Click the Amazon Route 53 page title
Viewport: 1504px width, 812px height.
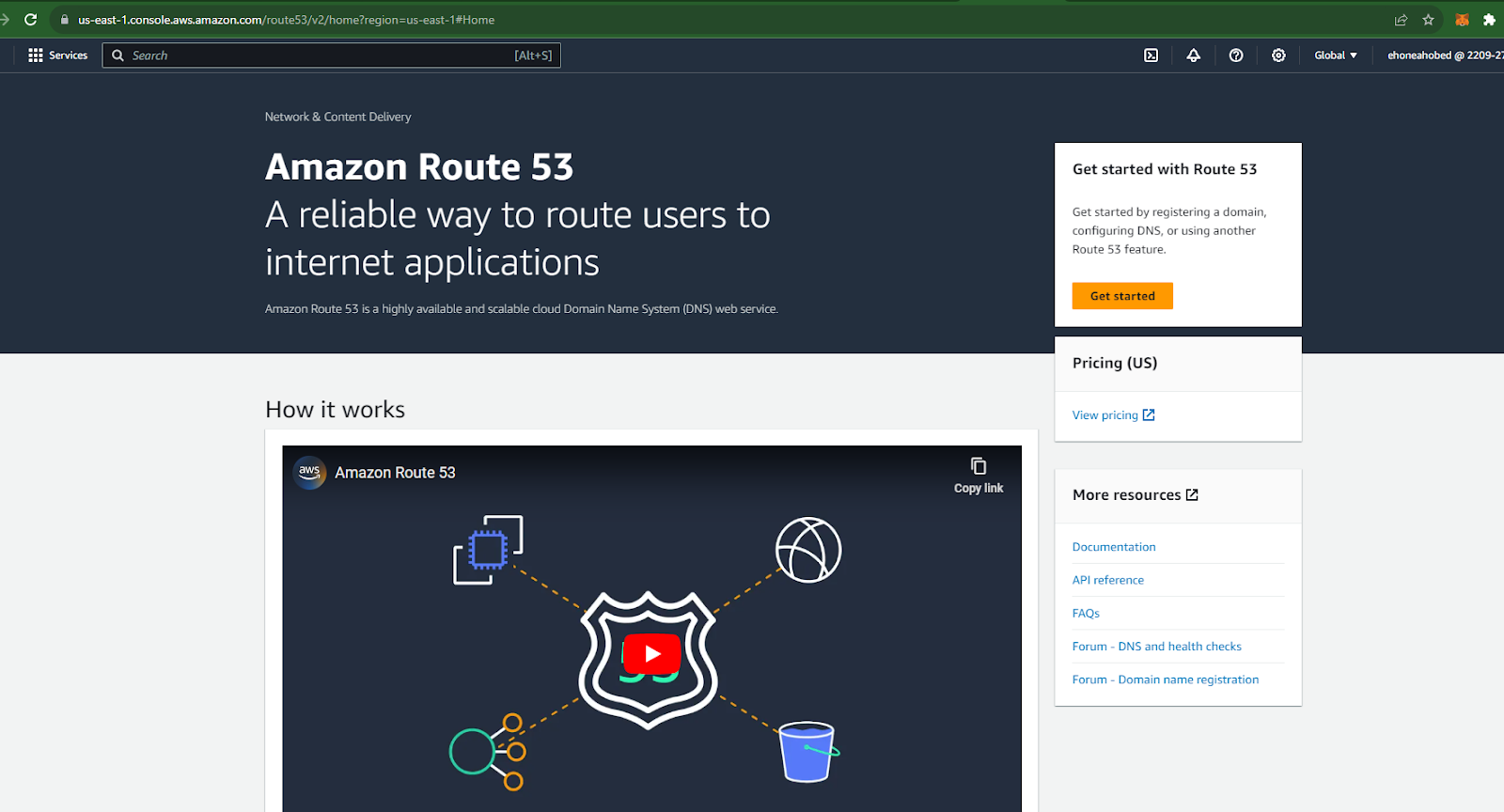pyautogui.click(x=419, y=167)
